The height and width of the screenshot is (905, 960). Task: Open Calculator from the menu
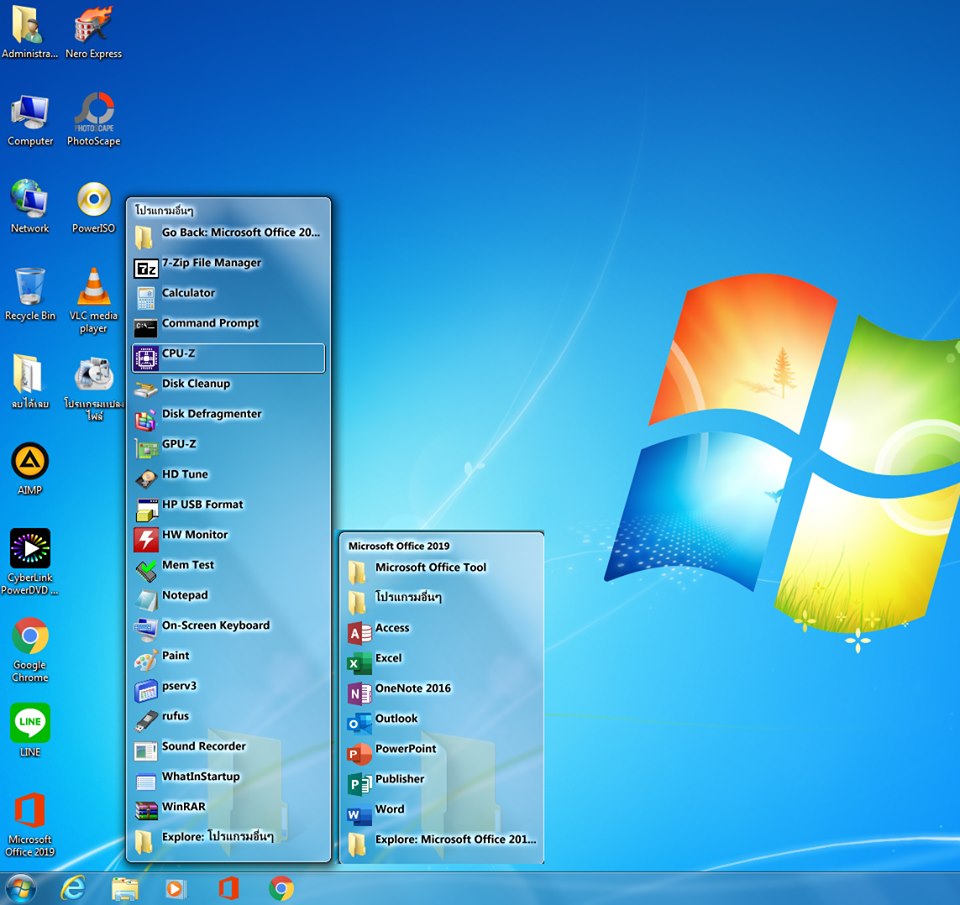pos(228,298)
